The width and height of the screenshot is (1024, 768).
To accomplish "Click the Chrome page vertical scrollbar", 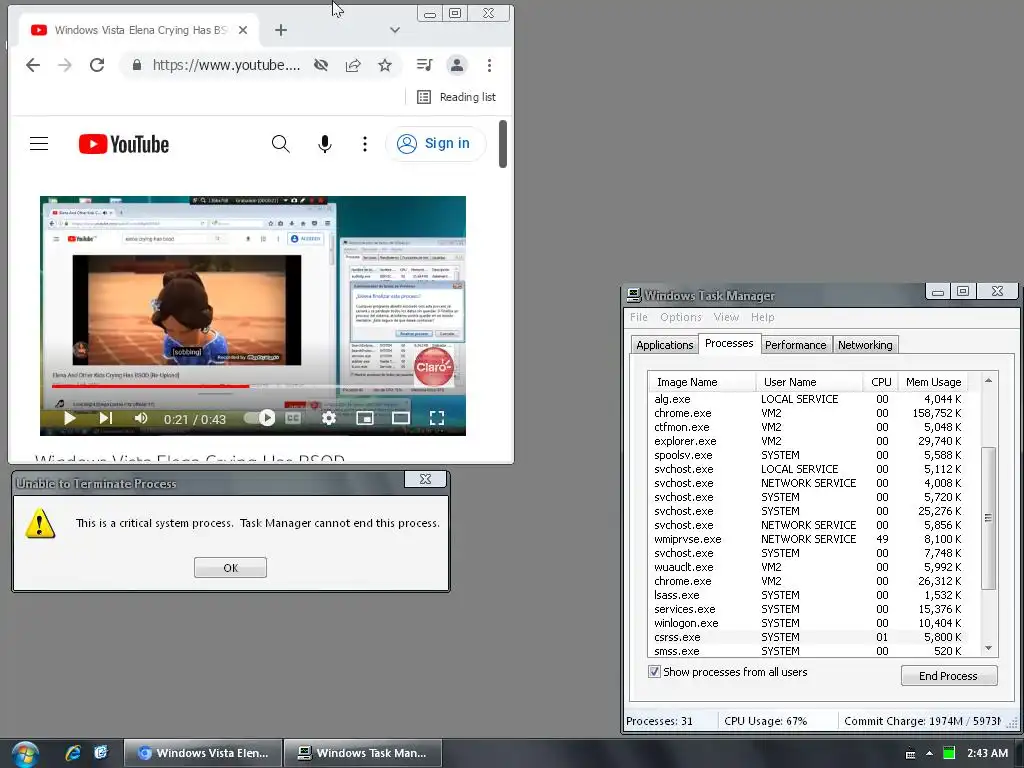I will coord(502,144).
